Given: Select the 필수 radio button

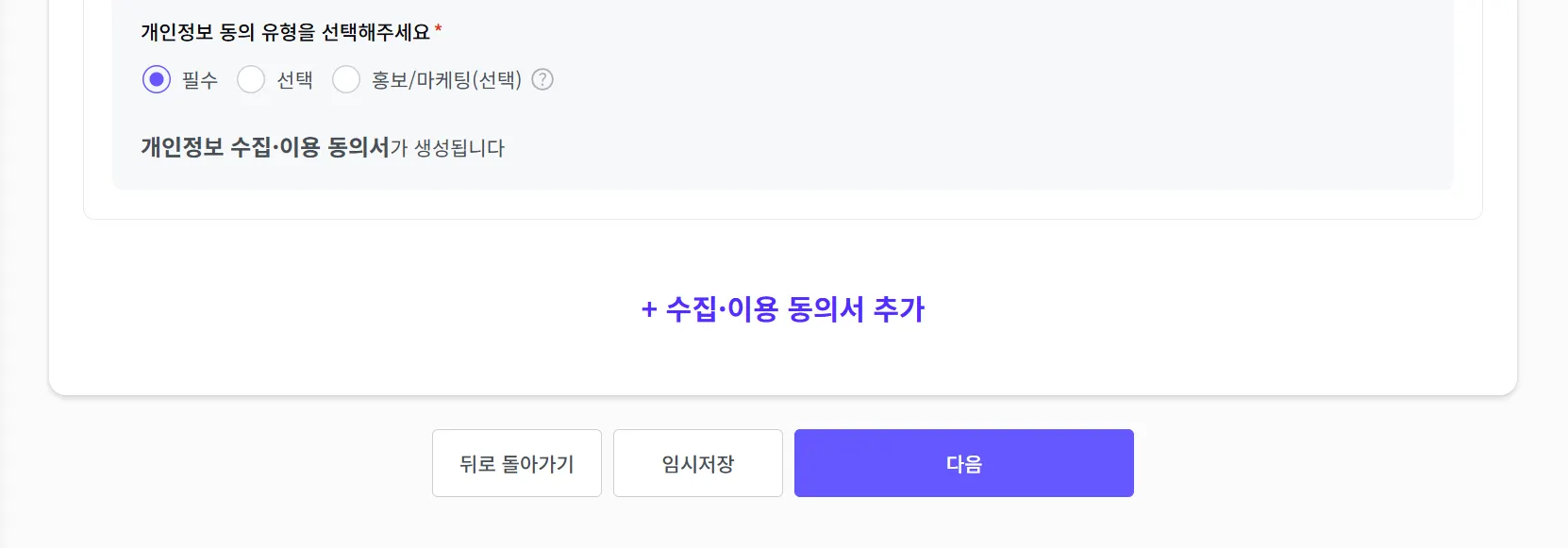Looking at the screenshot, I should click(x=157, y=79).
